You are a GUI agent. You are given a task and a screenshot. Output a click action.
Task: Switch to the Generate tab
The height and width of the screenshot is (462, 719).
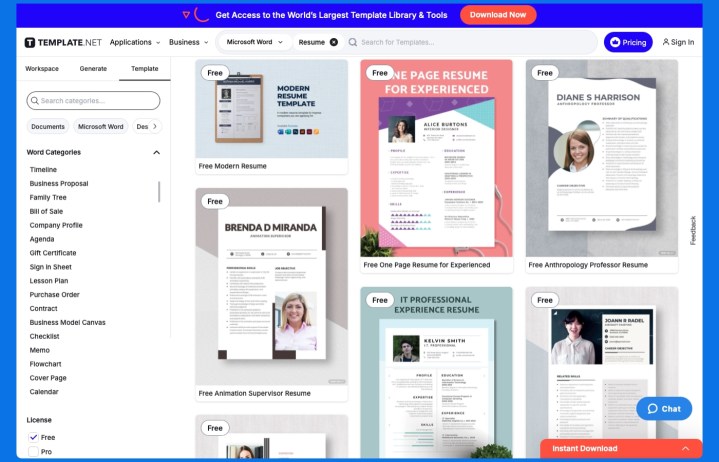(93, 69)
